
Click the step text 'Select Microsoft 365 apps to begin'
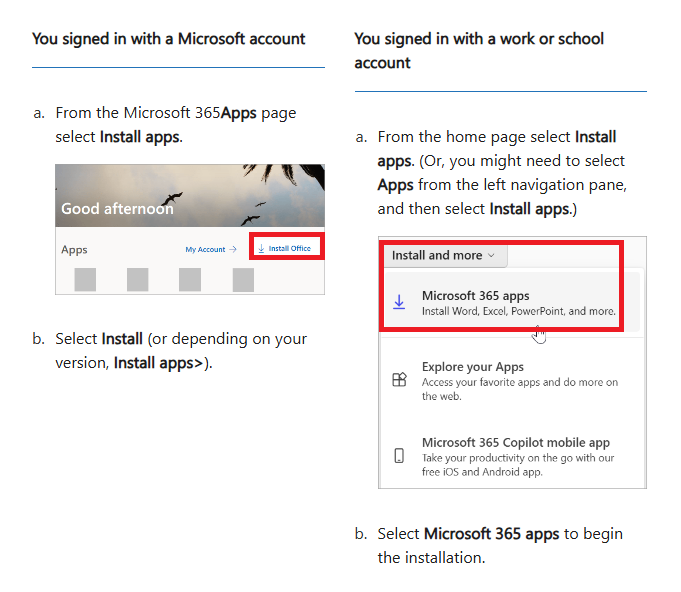tap(500, 534)
